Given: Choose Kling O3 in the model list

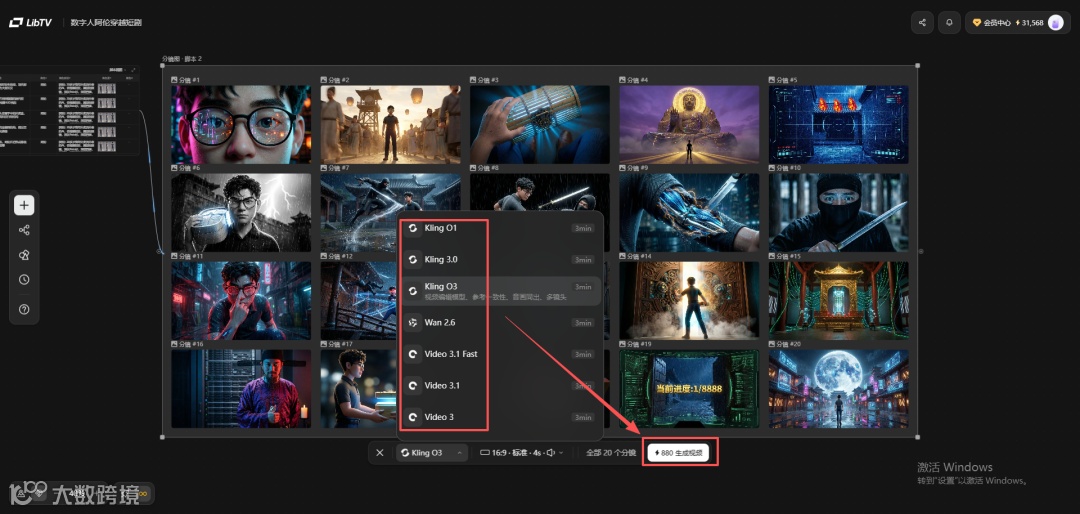Looking at the screenshot, I should tap(500, 291).
